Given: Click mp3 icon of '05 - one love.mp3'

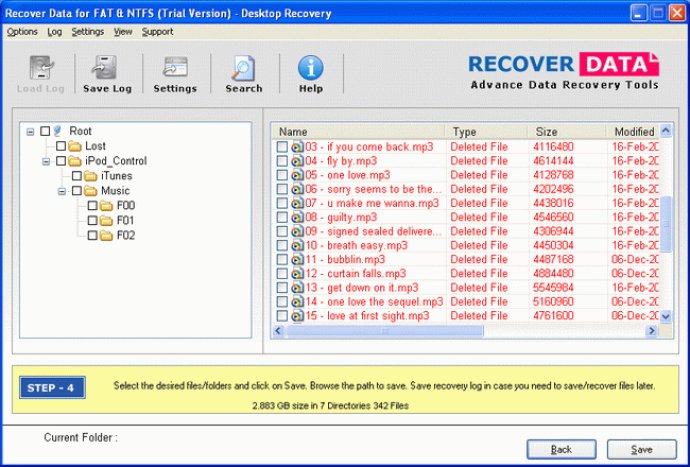Looking at the screenshot, I should tap(298, 175).
